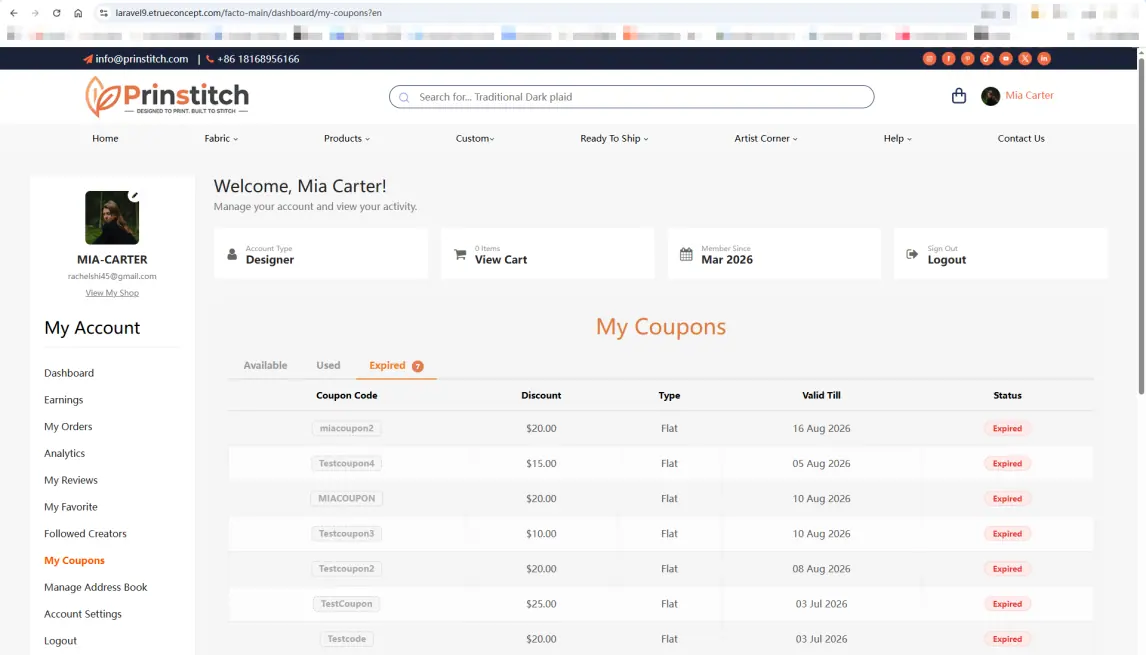
Task: Click the +86 18168956166 phone number
Action: [x=258, y=59]
